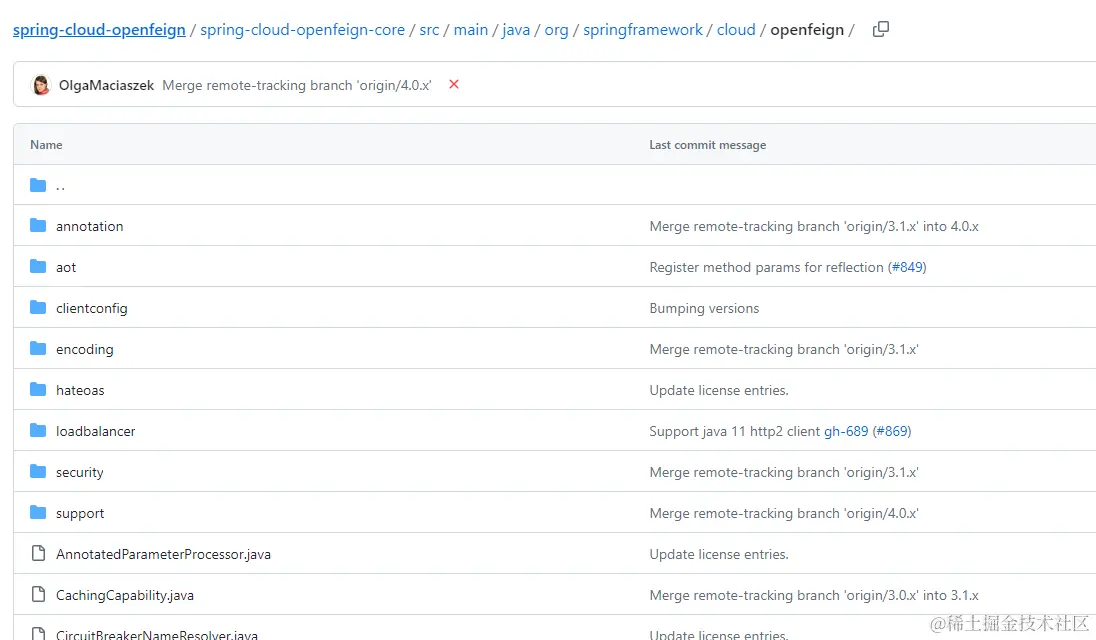Click the security folder icon
1096x640 pixels.
[38, 472]
